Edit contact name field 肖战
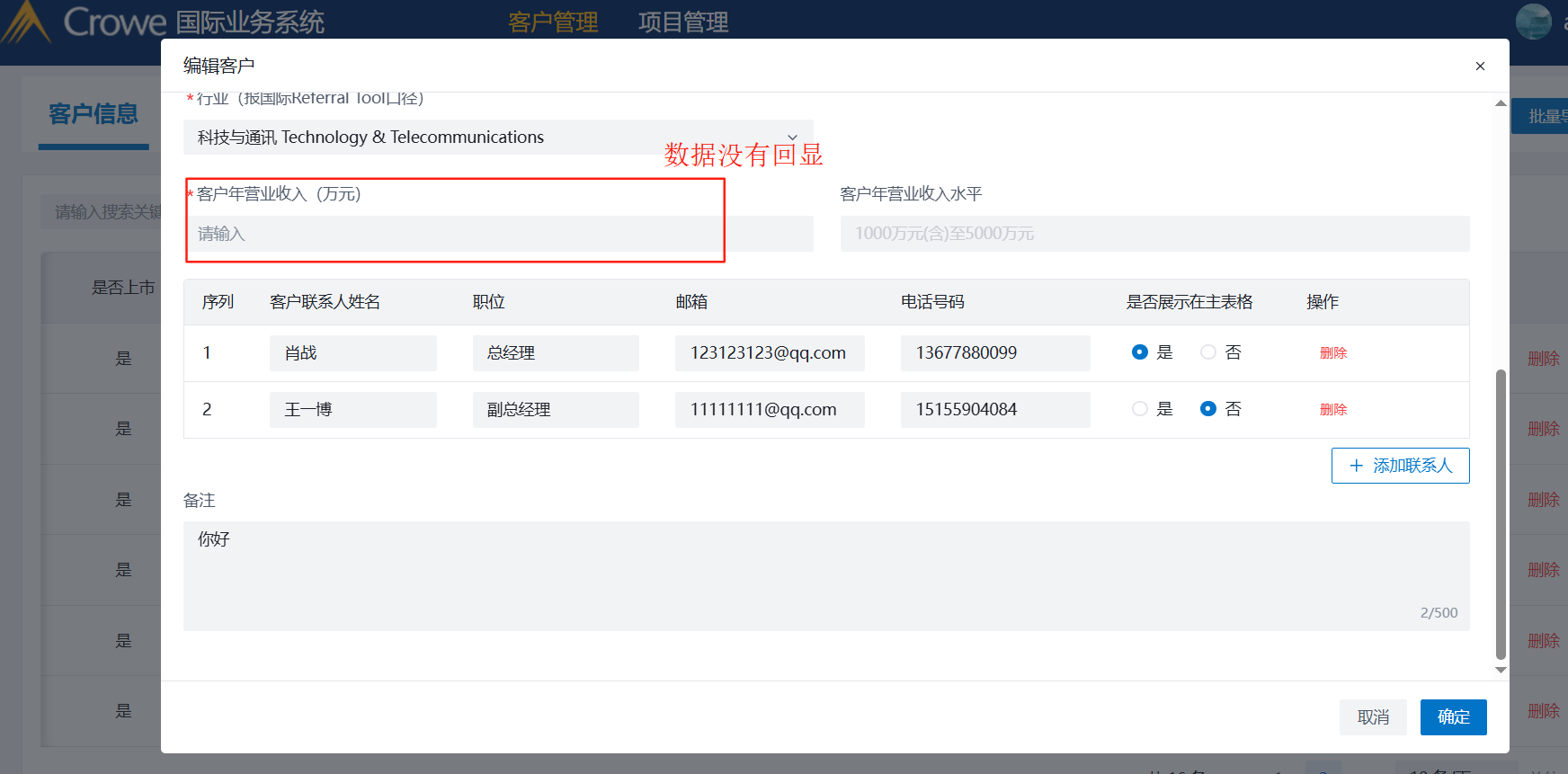This screenshot has width=1568, height=774. 353,353
